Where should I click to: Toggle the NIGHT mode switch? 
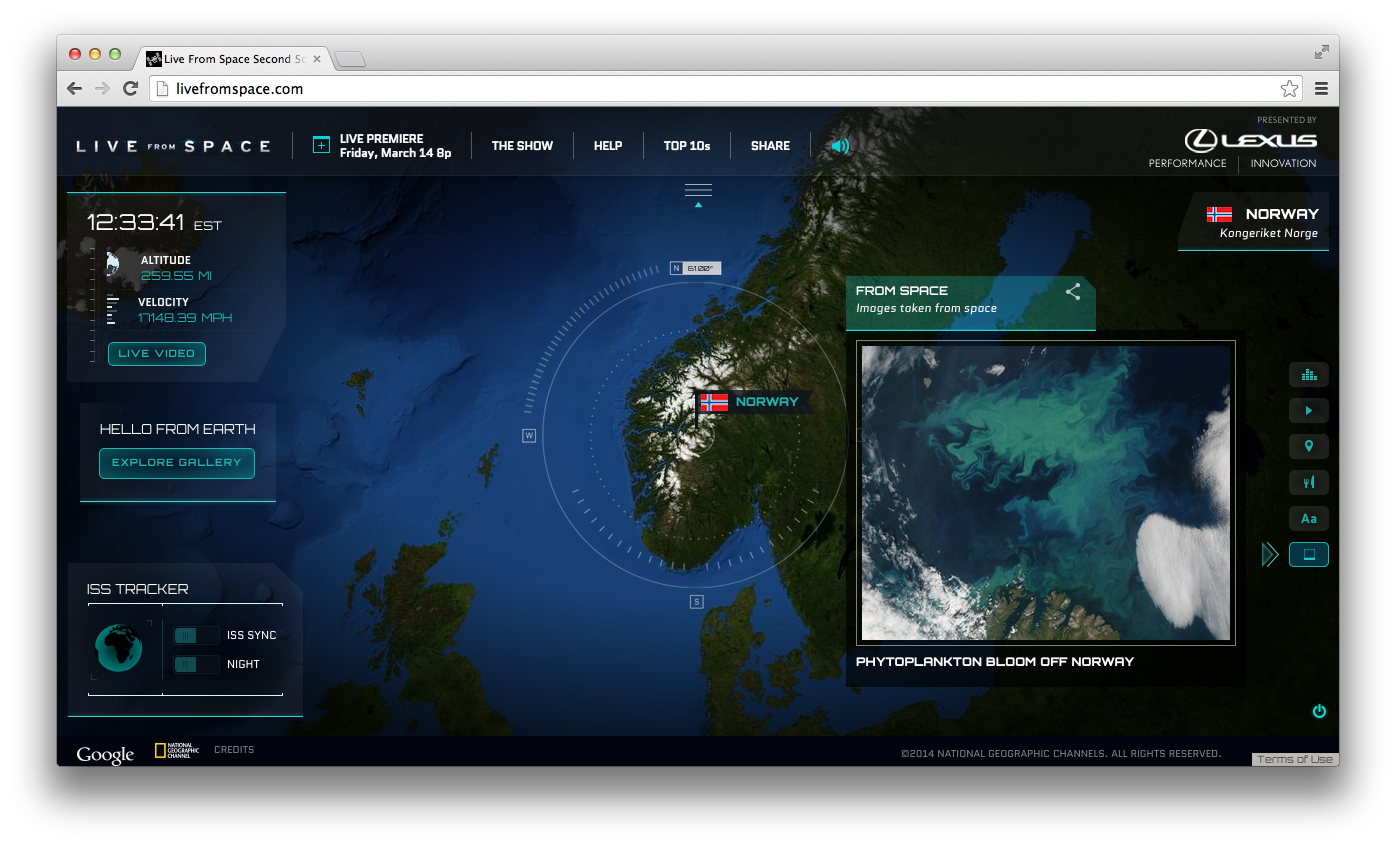click(196, 664)
